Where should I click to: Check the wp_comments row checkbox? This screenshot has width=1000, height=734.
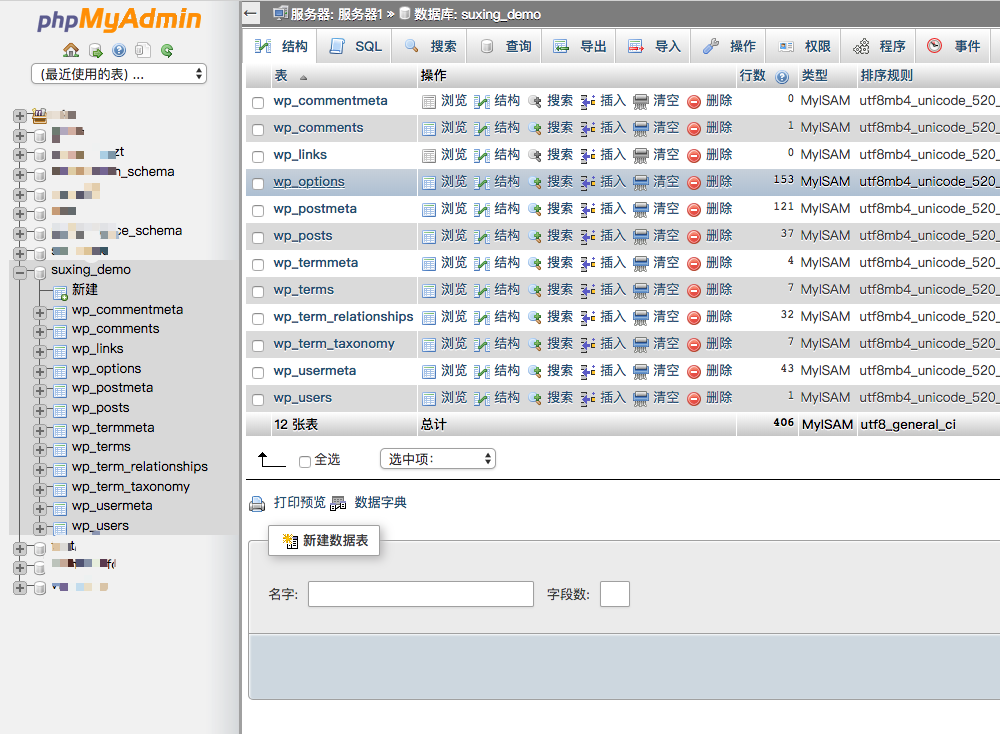258,129
